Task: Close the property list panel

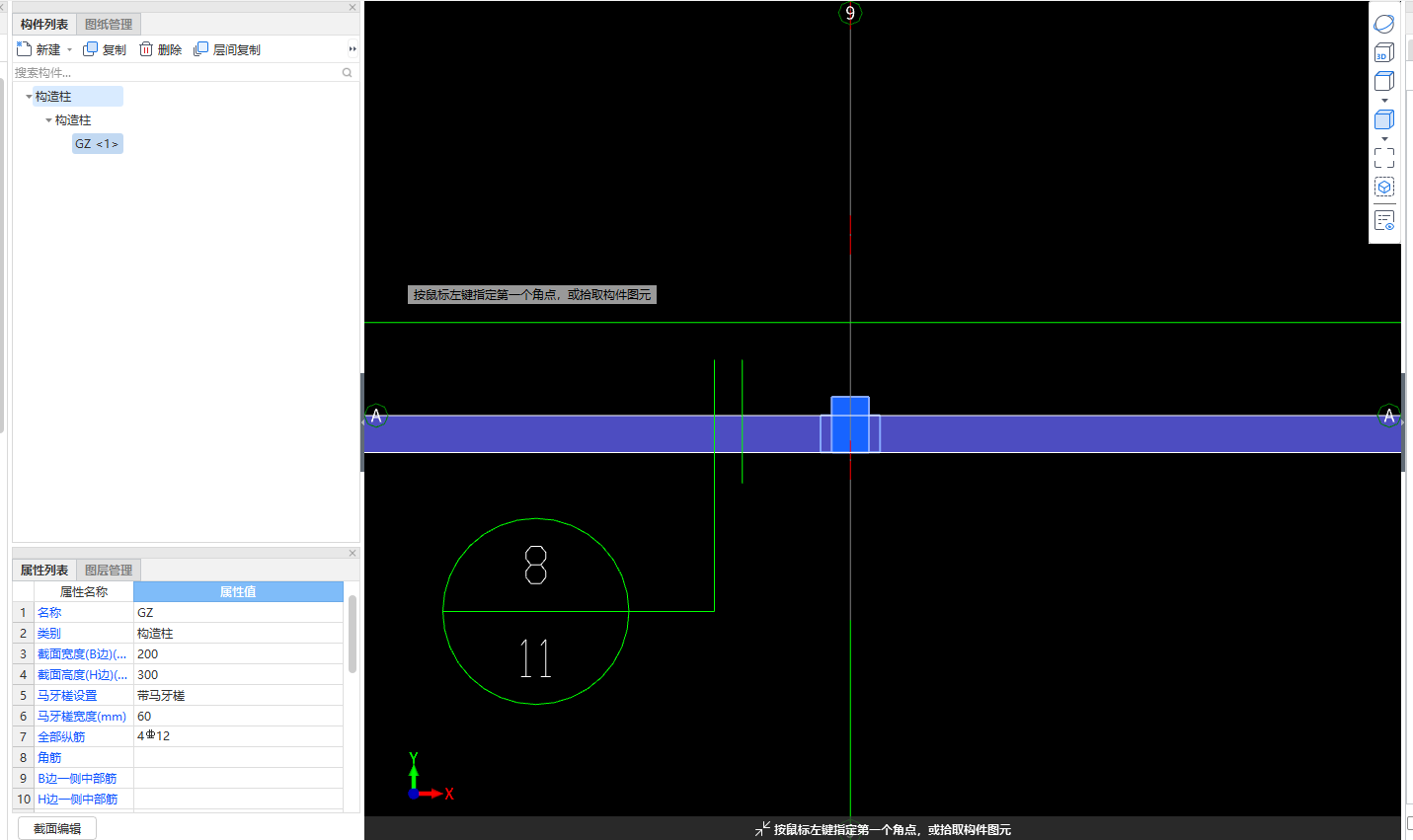Action: coord(353,553)
